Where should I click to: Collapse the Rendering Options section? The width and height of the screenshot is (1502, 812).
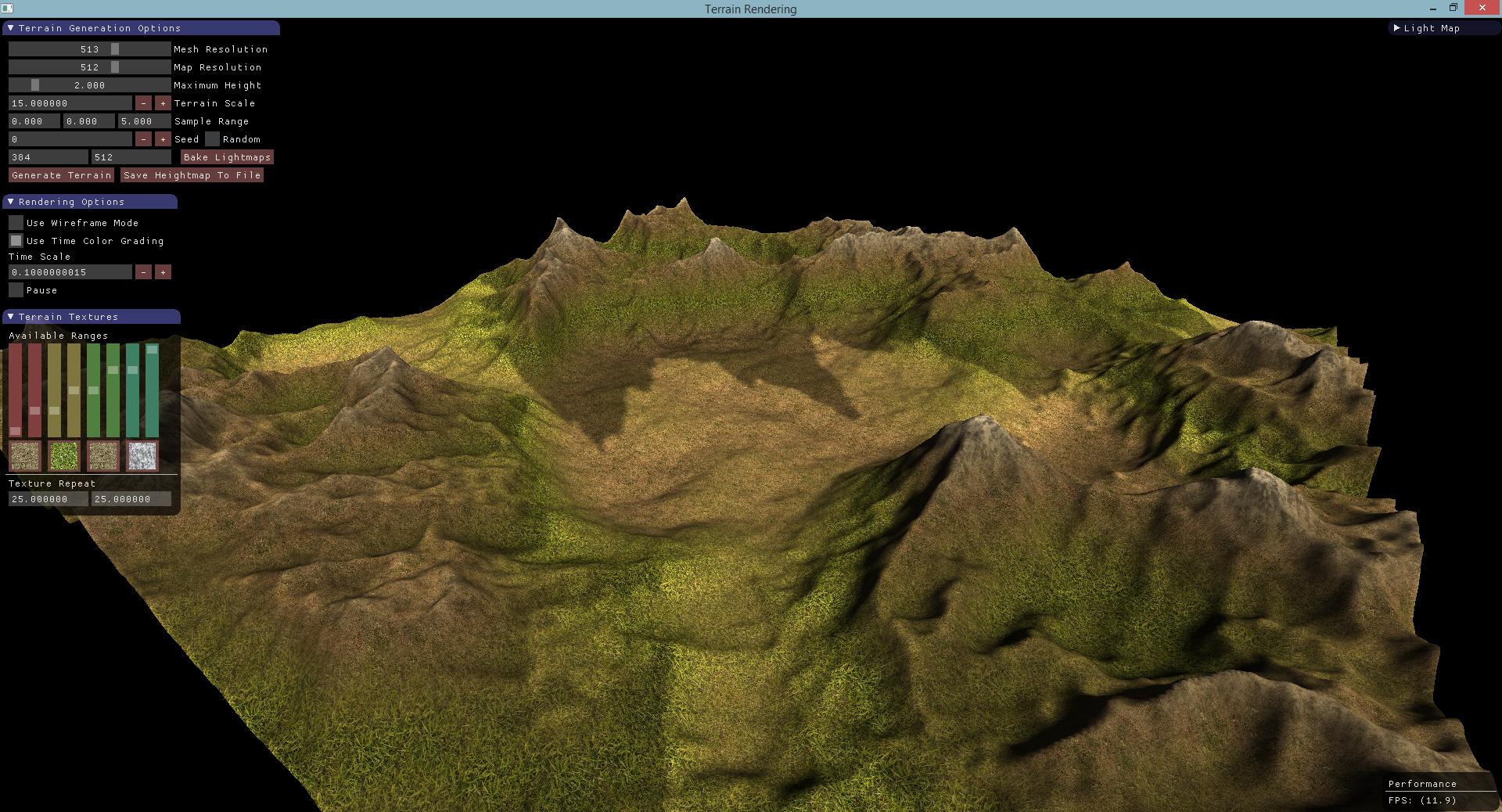tap(10, 201)
